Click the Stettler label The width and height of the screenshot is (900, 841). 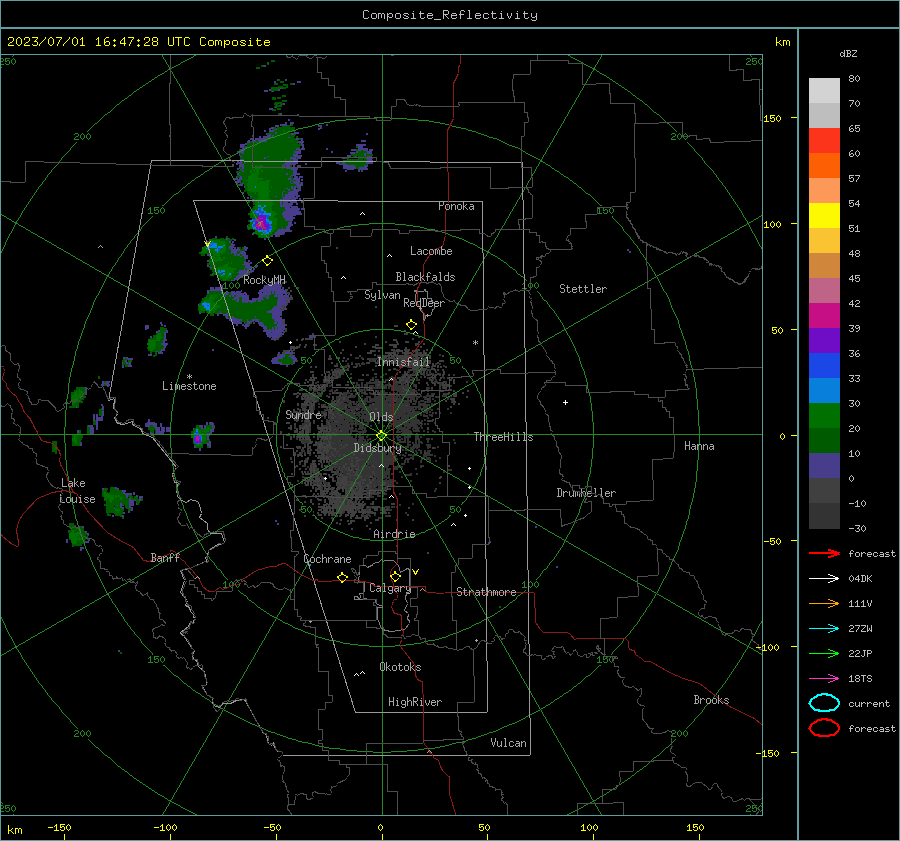point(583,289)
